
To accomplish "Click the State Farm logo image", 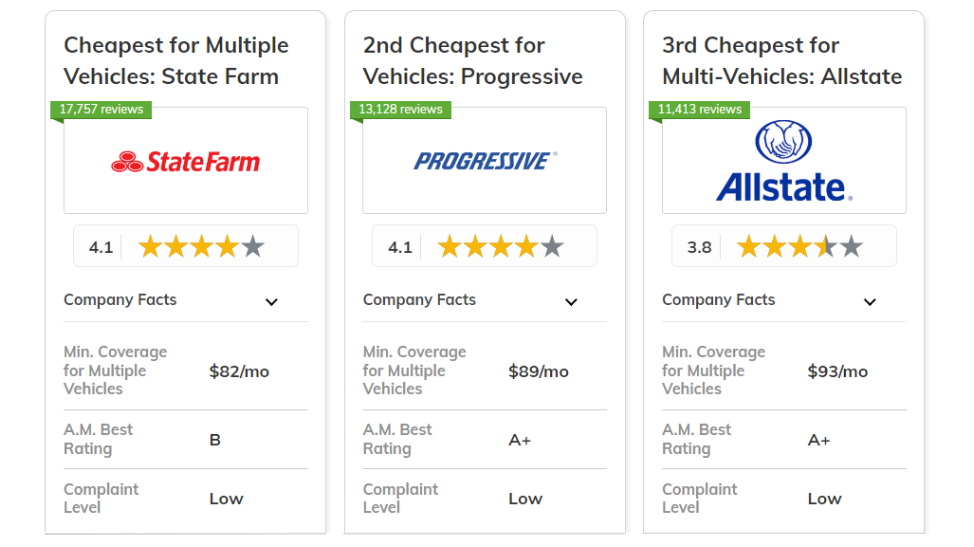I will [186, 161].
